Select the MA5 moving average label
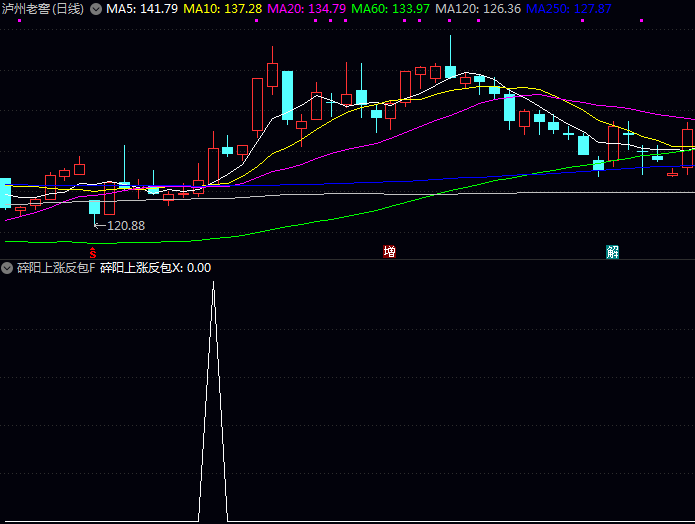This screenshot has height=524, width=695. [142, 9]
